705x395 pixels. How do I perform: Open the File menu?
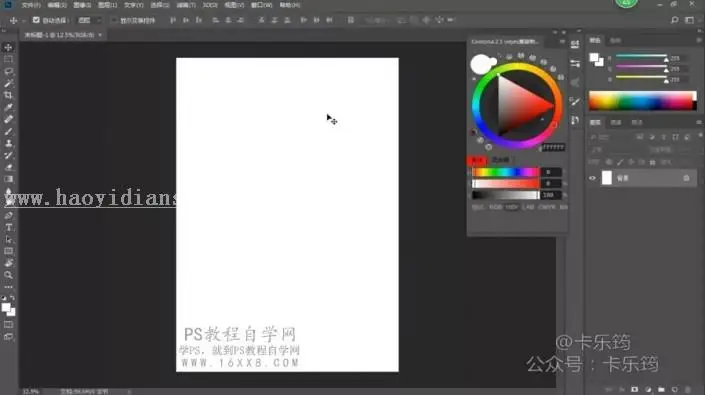pos(31,5)
